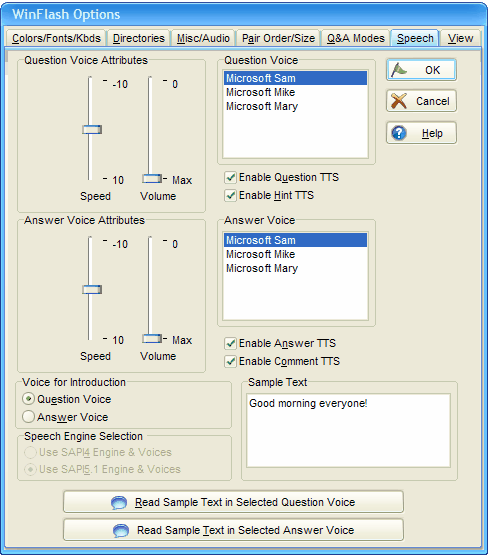Click the green flag icon on OK
488x555 pixels.
(x=399, y=70)
